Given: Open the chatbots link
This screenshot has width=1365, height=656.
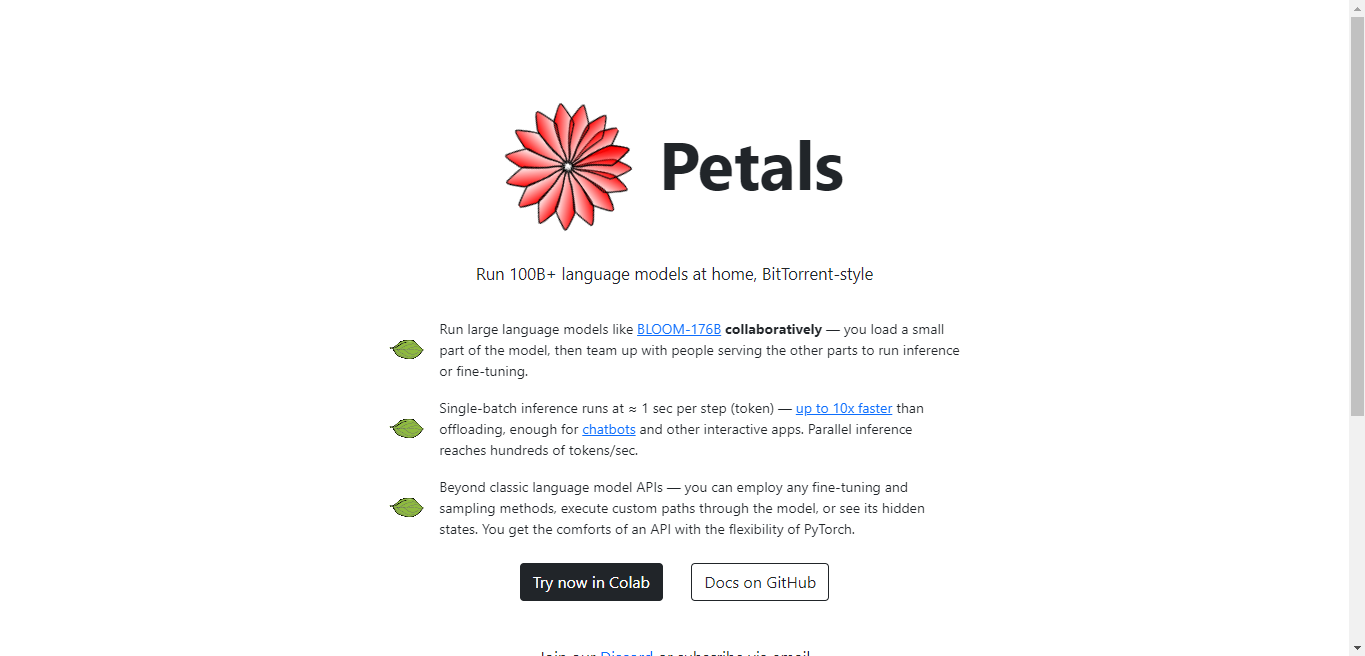Looking at the screenshot, I should [x=609, y=429].
